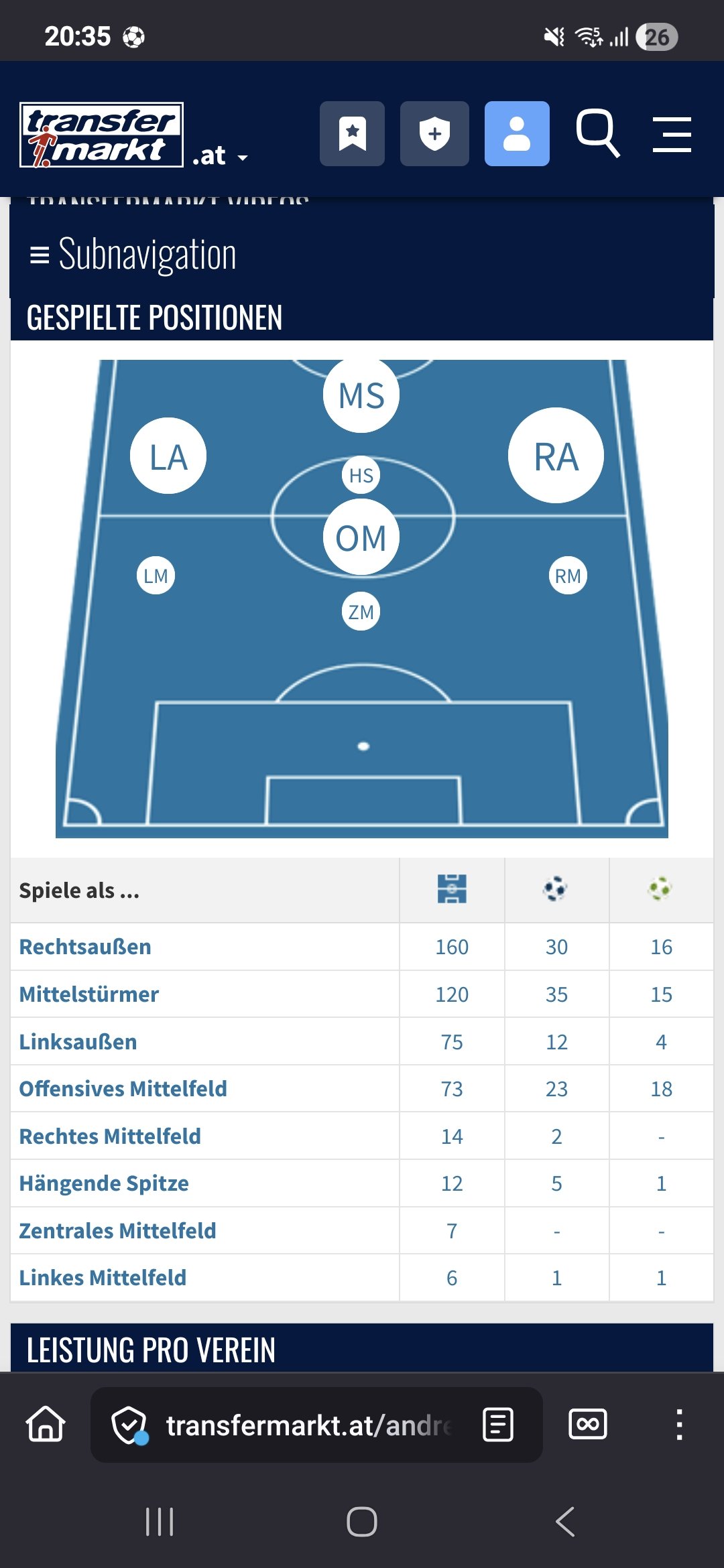Open site search magnifier
The width and height of the screenshot is (724, 1568).
coord(597,133)
